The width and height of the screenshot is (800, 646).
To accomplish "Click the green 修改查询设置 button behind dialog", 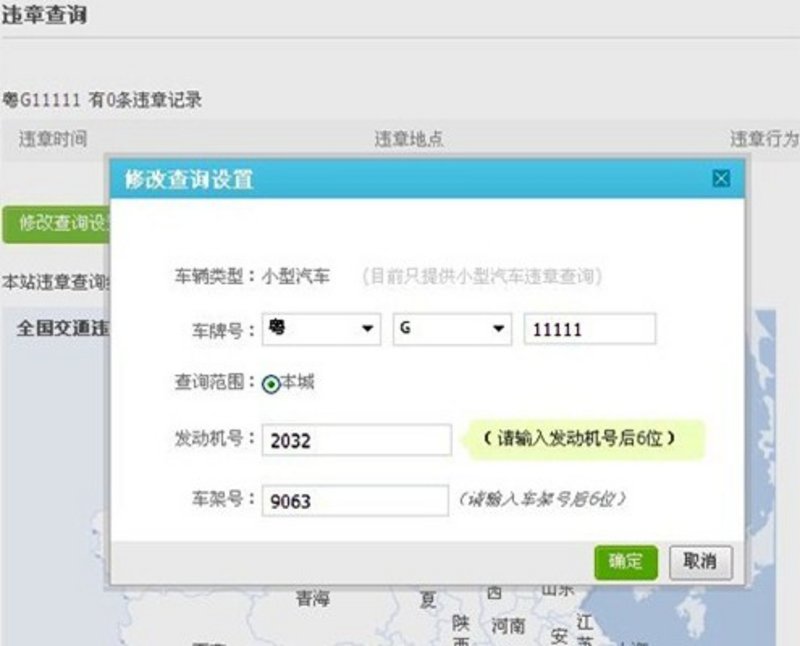I will (55, 224).
